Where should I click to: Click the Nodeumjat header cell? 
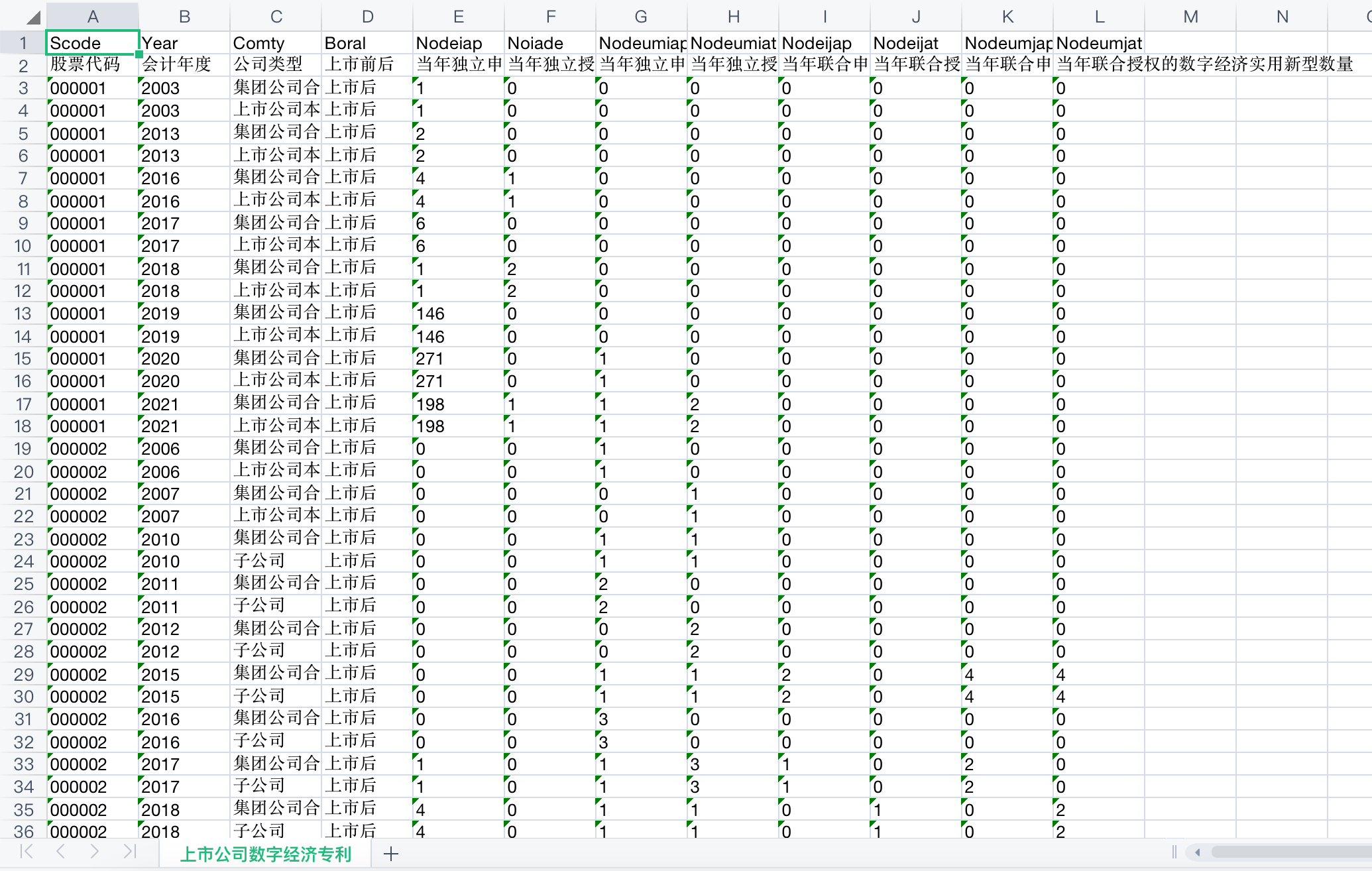tap(1098, 43)
